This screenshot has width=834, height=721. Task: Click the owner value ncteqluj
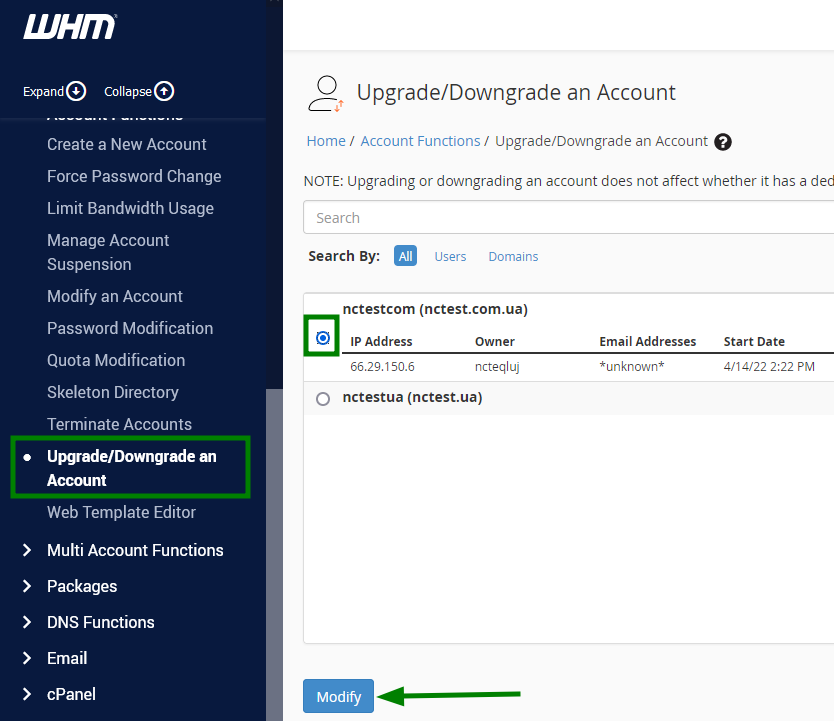(x=497, y=366)
